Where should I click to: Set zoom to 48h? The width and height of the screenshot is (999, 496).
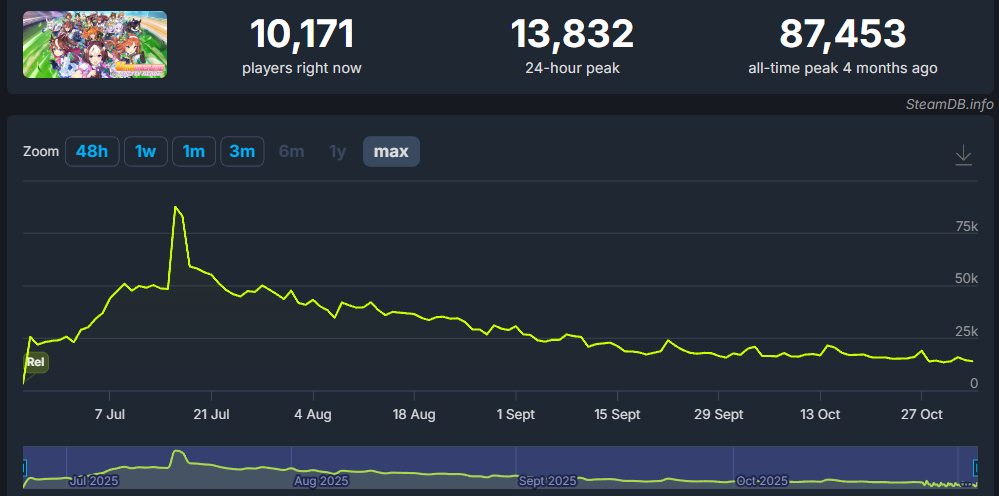click(92, 152)
